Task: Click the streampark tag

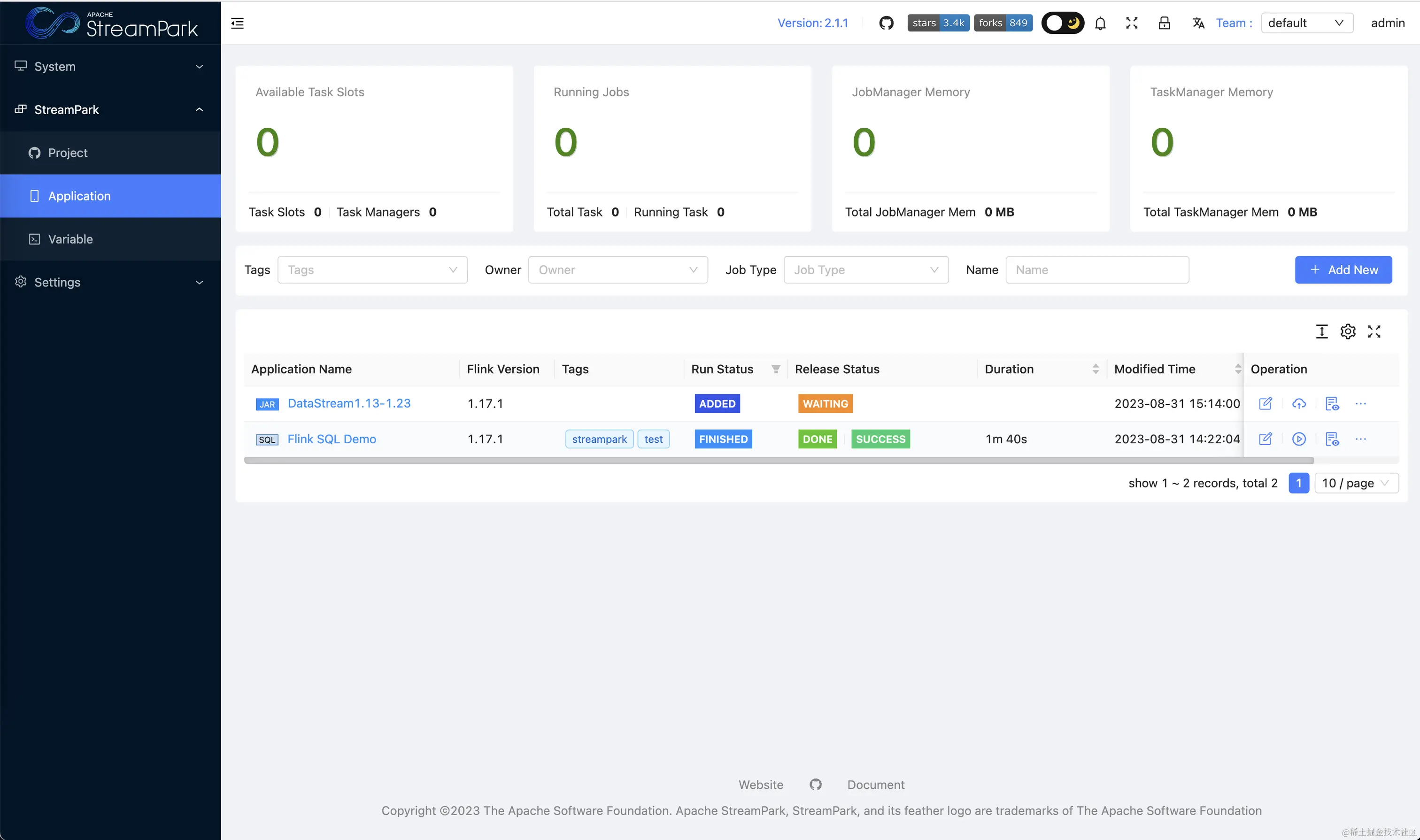Action: coord(599,439)
